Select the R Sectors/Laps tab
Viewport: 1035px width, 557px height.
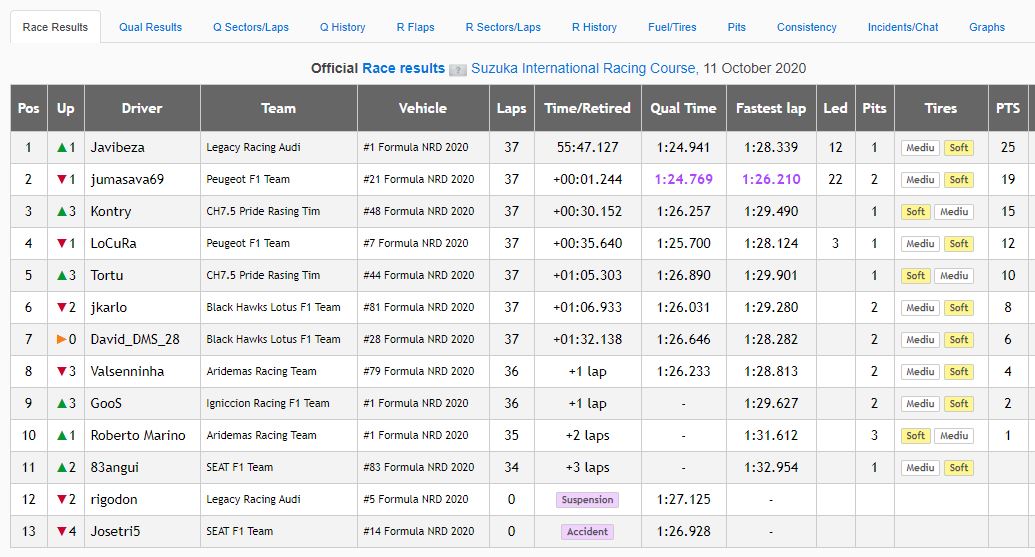(503, 27)
